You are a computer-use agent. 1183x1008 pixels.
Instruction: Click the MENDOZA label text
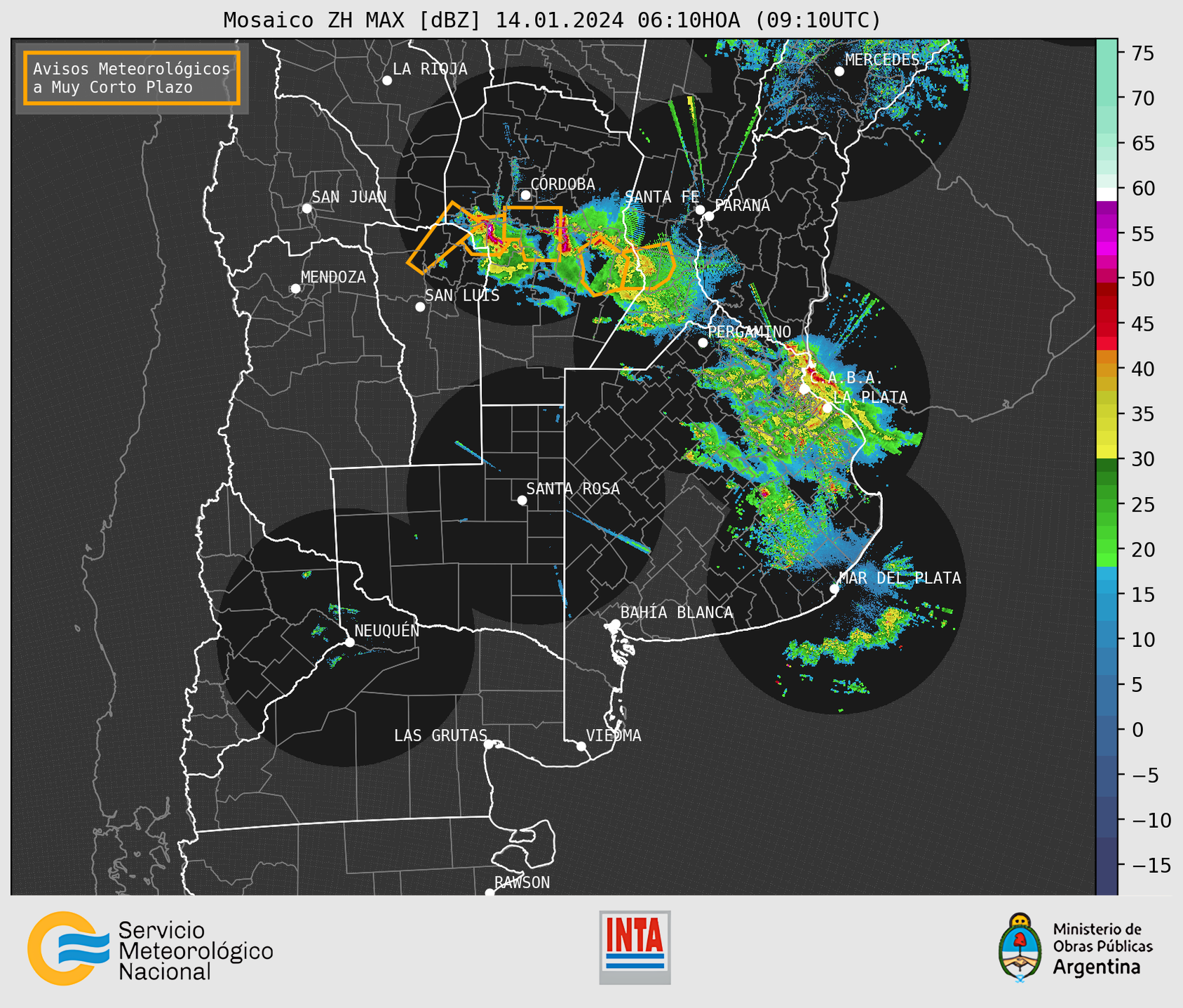pyautogui.click(x=333, y=277)
